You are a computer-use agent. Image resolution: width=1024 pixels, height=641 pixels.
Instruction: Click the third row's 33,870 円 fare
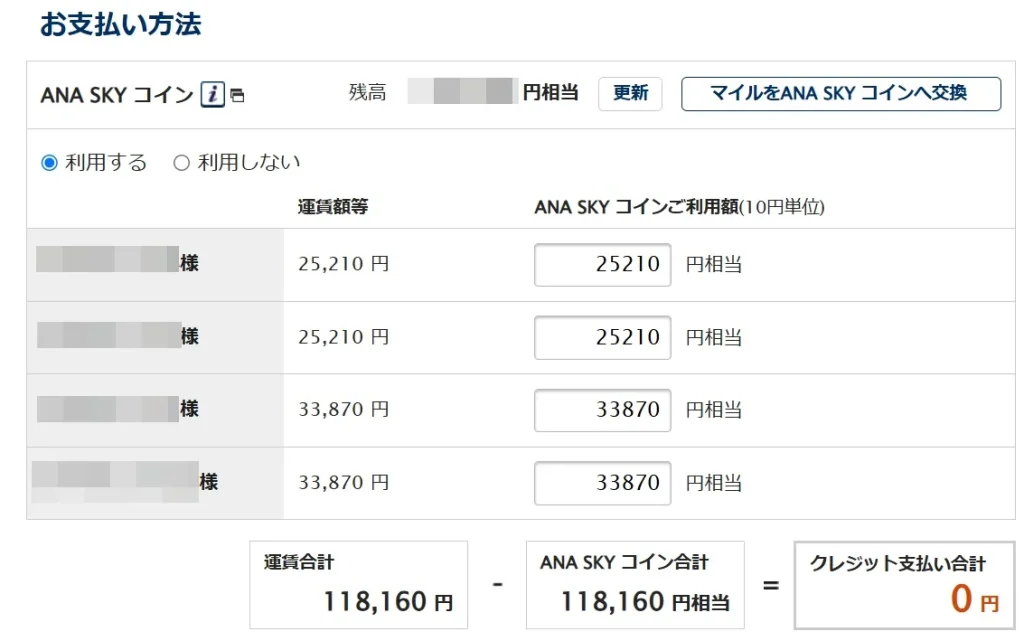(x=344, y=409)
